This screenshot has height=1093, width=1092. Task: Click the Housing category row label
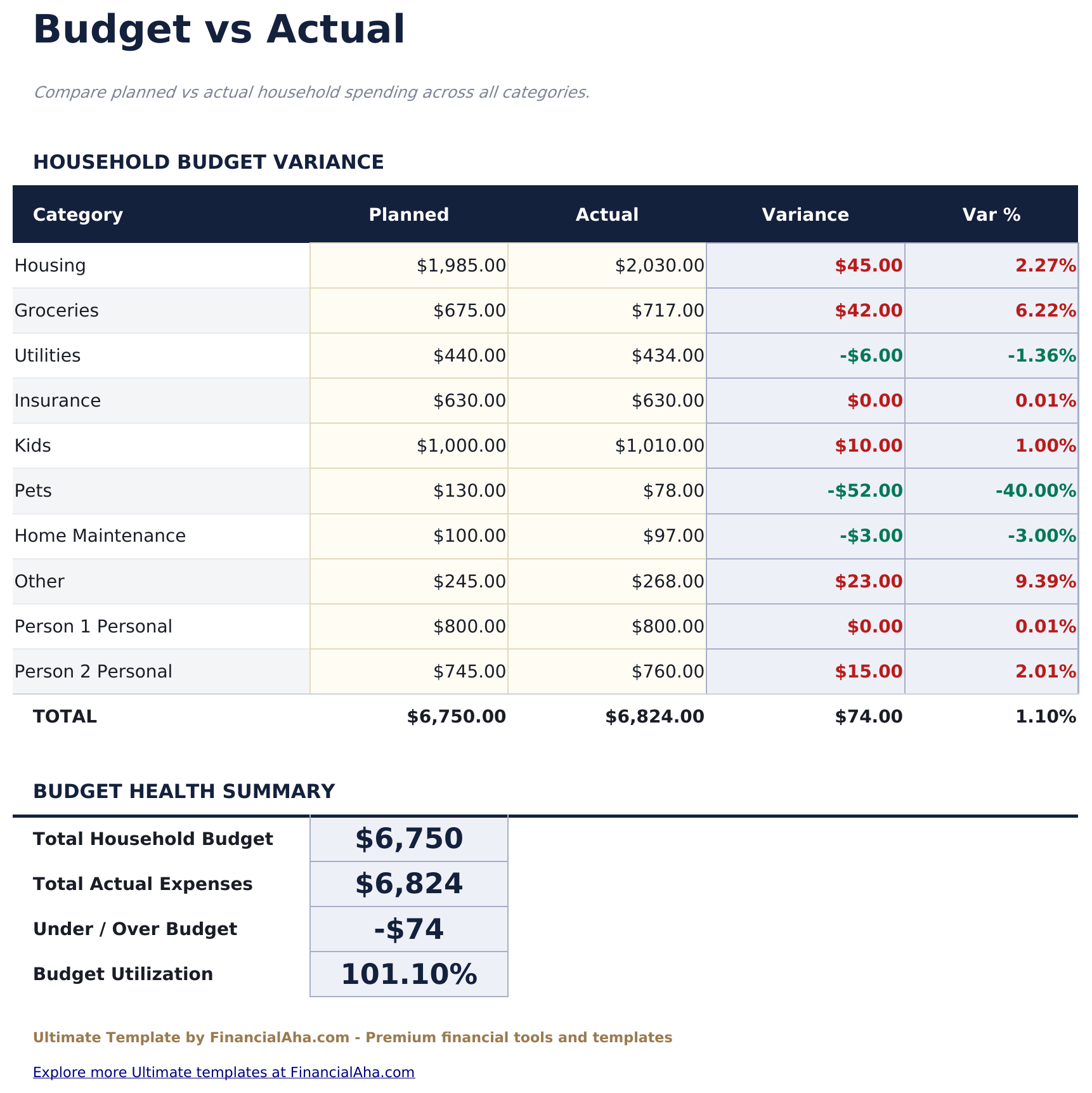pyautogui.click(x=49, y=265)
